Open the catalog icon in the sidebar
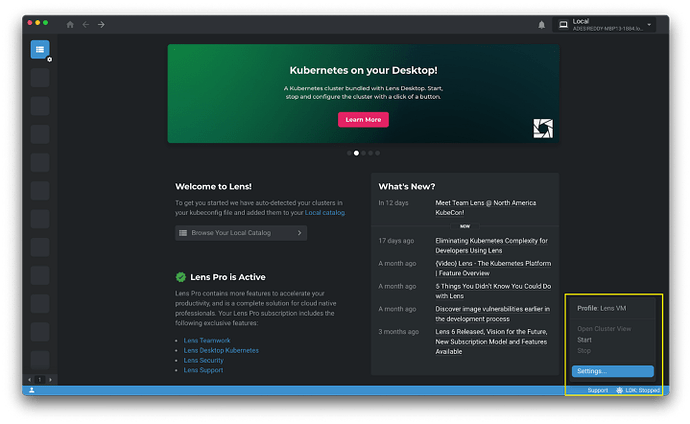 point(39,48)
